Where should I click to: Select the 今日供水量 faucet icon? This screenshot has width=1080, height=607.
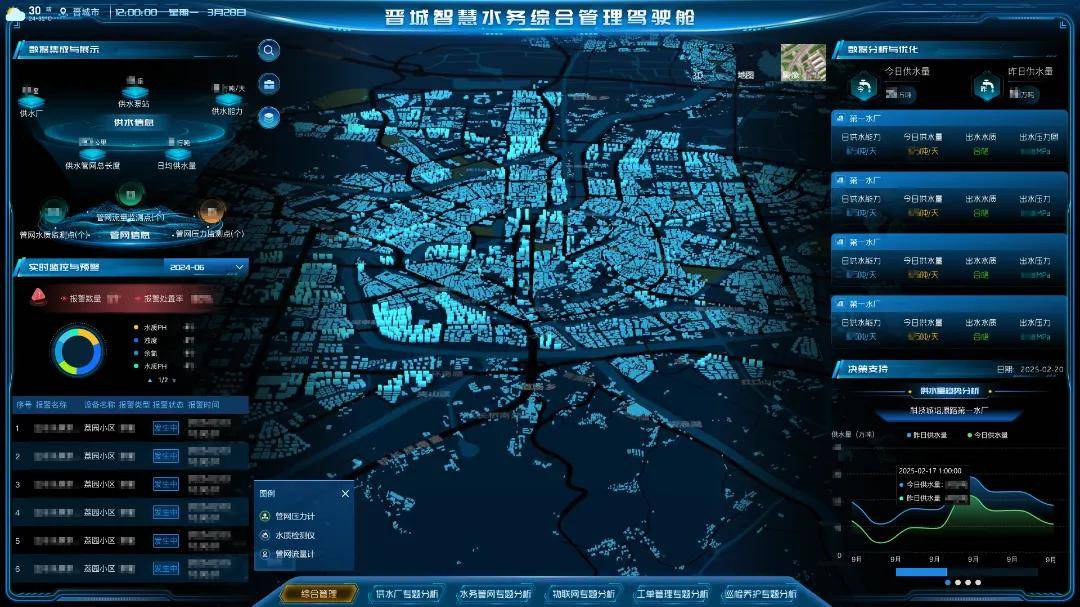(860, 87)
